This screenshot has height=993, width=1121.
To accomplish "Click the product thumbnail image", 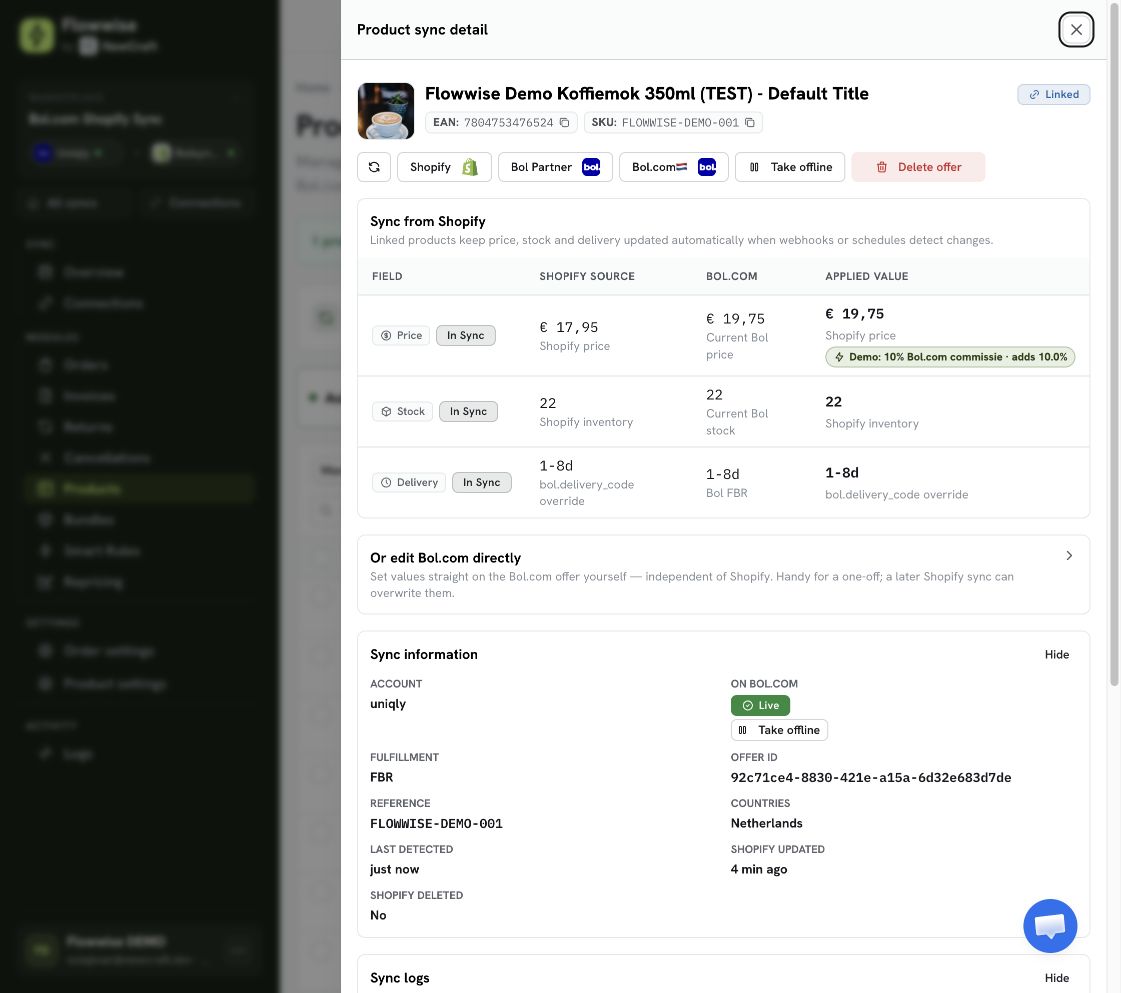I will coord(386,111).
